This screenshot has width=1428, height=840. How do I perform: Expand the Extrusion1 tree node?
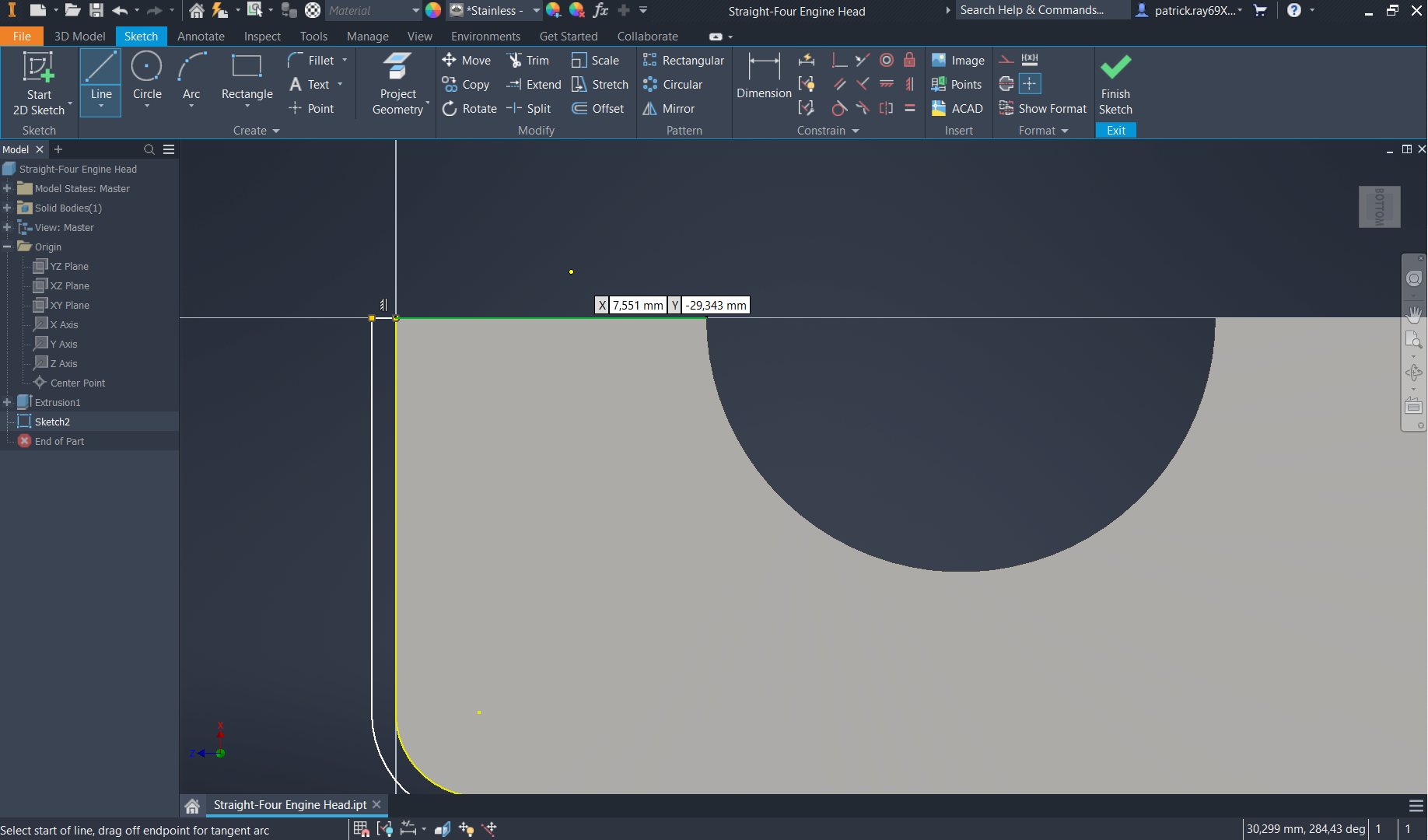click(x=7, y=402)
